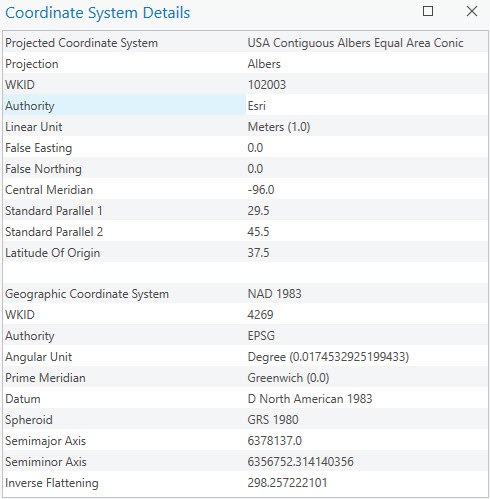490x499 pixels.
Task: Close the Coordinate System Details window
Action: coord(472,11)
